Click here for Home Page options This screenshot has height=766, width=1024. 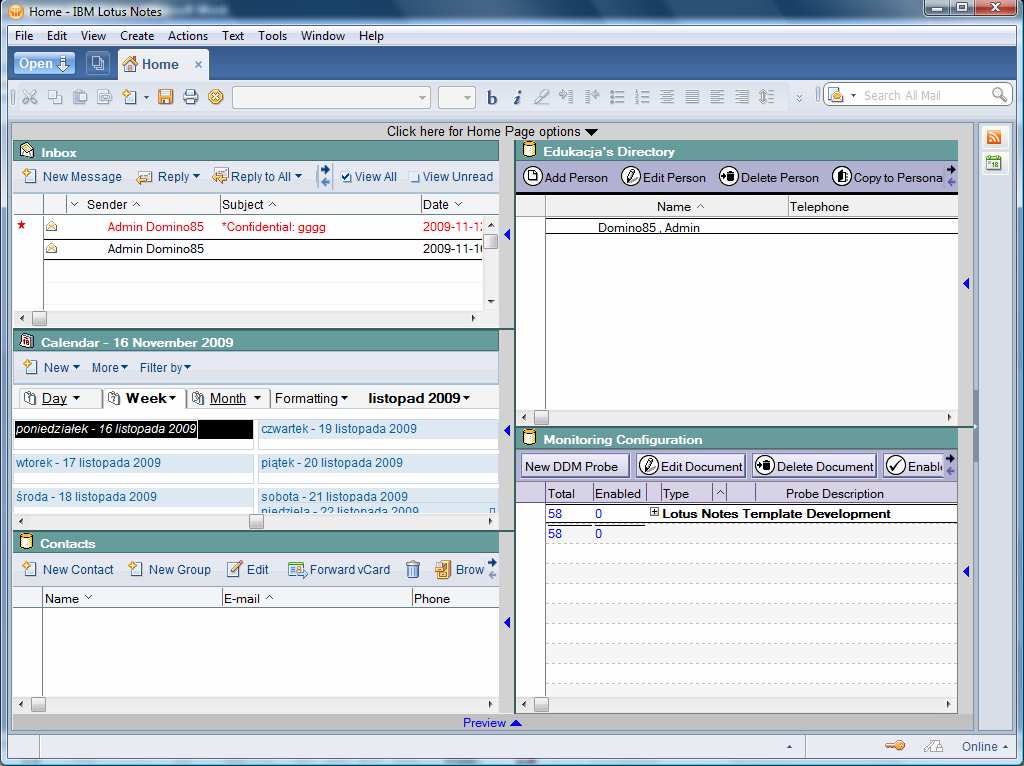(x=492, y=131)
